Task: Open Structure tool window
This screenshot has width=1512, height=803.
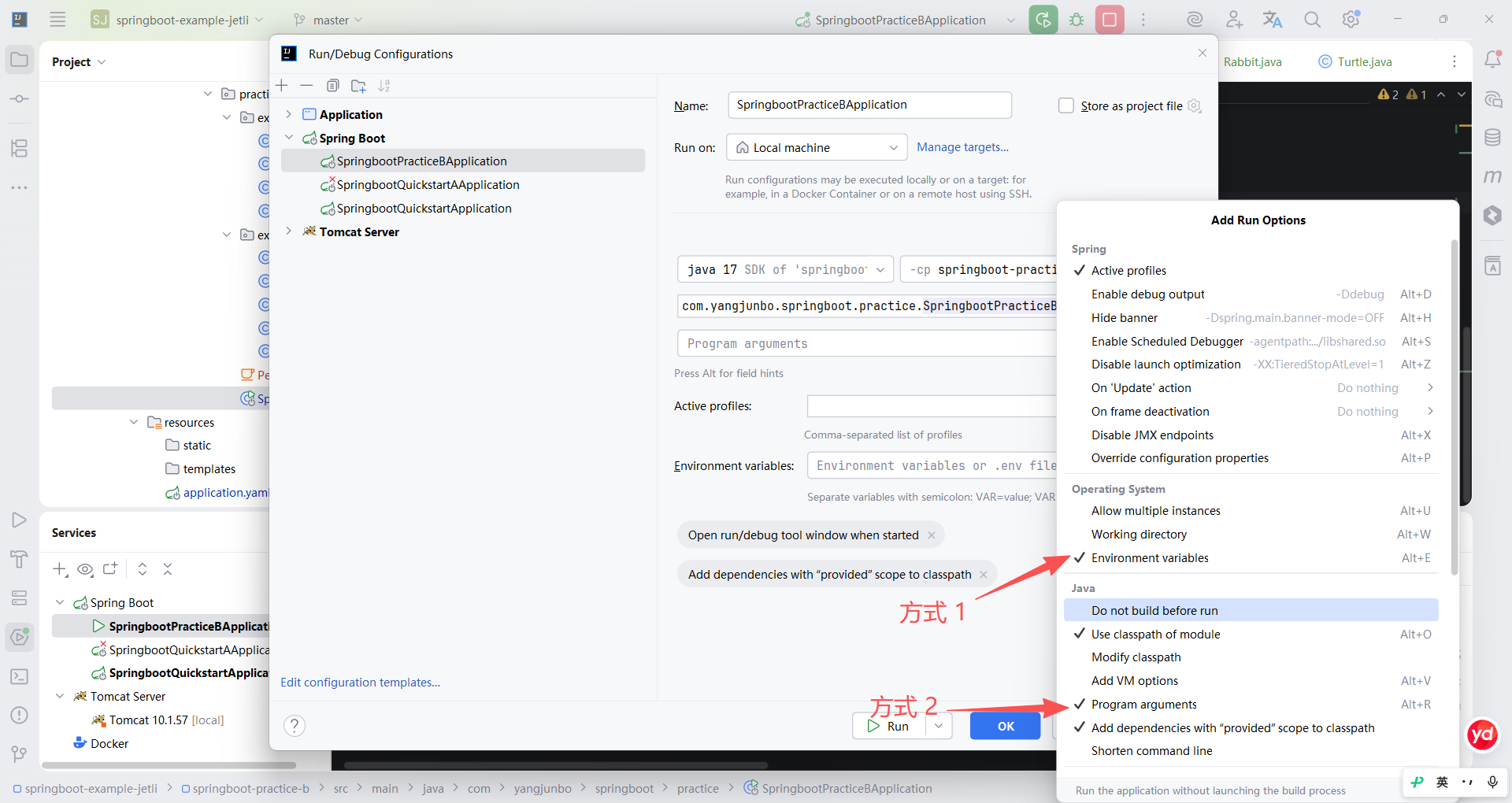Action: (20, 148)
